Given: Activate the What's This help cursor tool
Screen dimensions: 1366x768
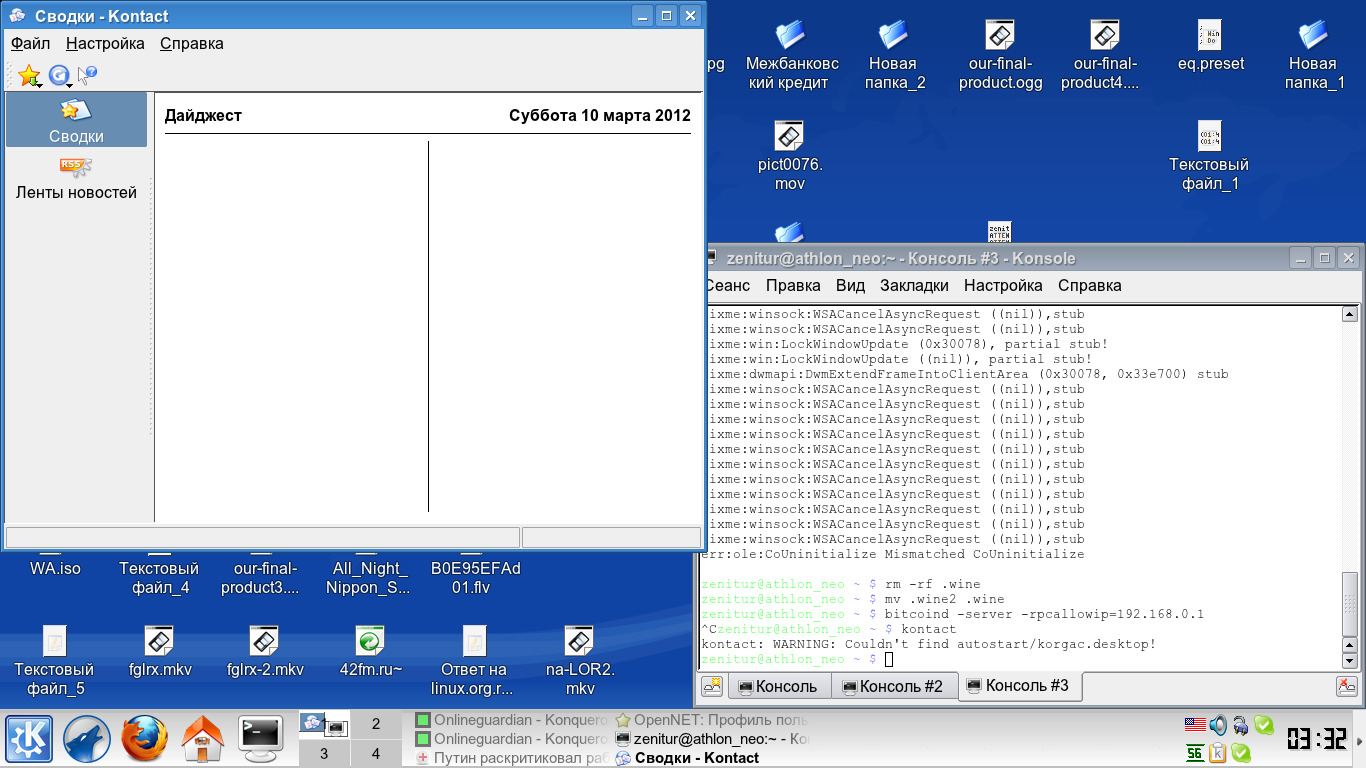Looking at the screenshot, I should point(87,74).
